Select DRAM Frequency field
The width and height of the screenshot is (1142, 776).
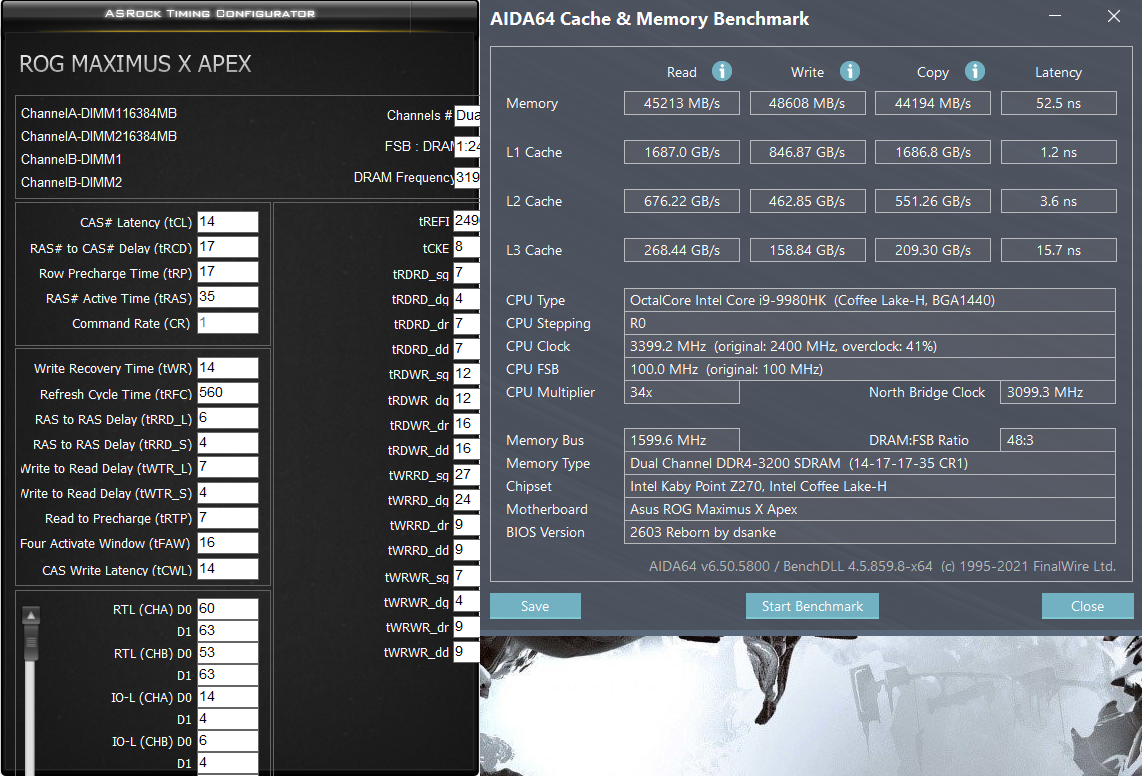point(467,177)
